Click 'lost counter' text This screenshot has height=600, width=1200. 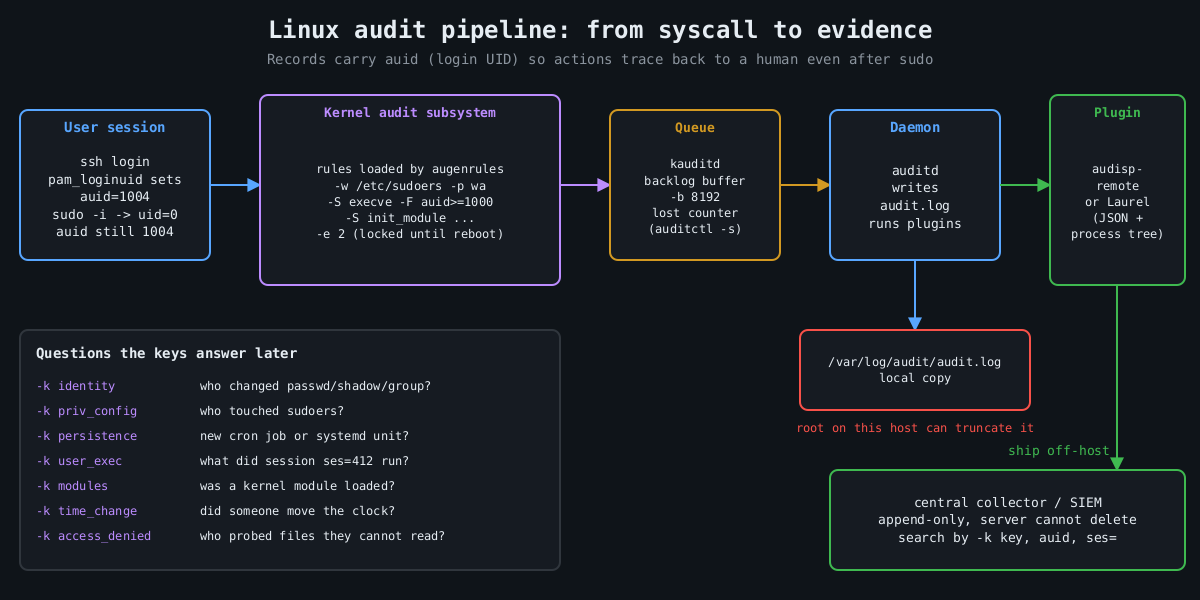695,213
